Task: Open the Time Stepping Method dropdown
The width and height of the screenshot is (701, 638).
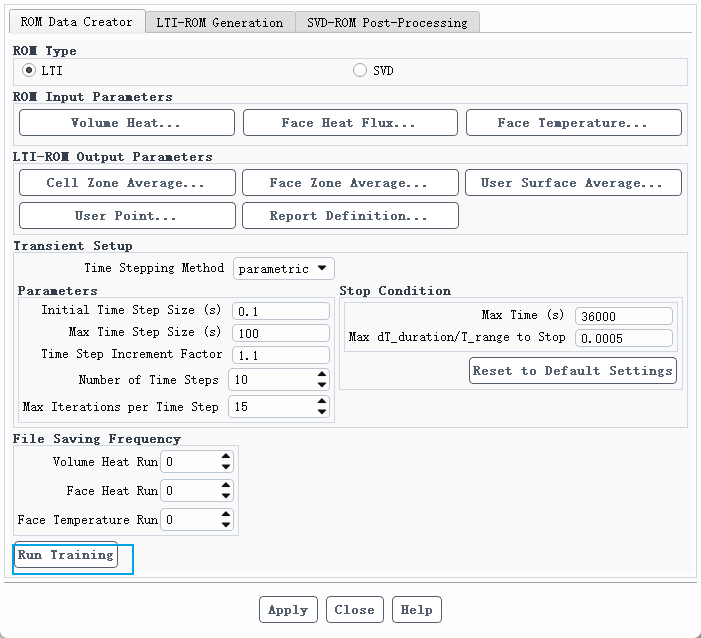Action: [x=284, y=268]
